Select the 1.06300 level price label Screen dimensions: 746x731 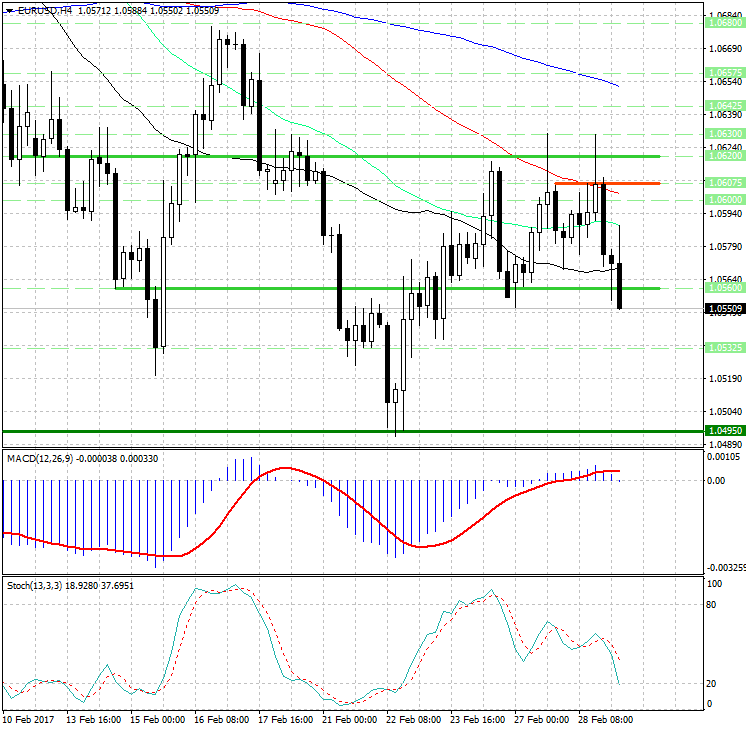point(725,134)
